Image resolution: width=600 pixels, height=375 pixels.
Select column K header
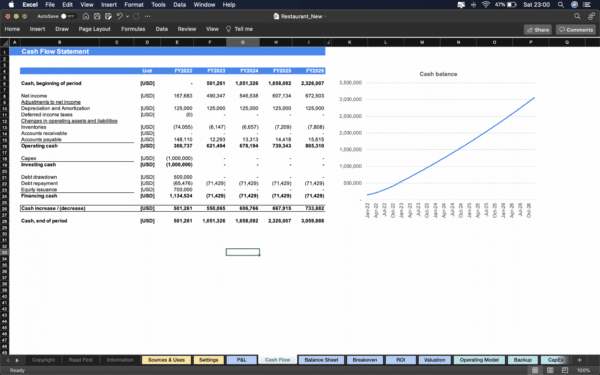[349, 42]
